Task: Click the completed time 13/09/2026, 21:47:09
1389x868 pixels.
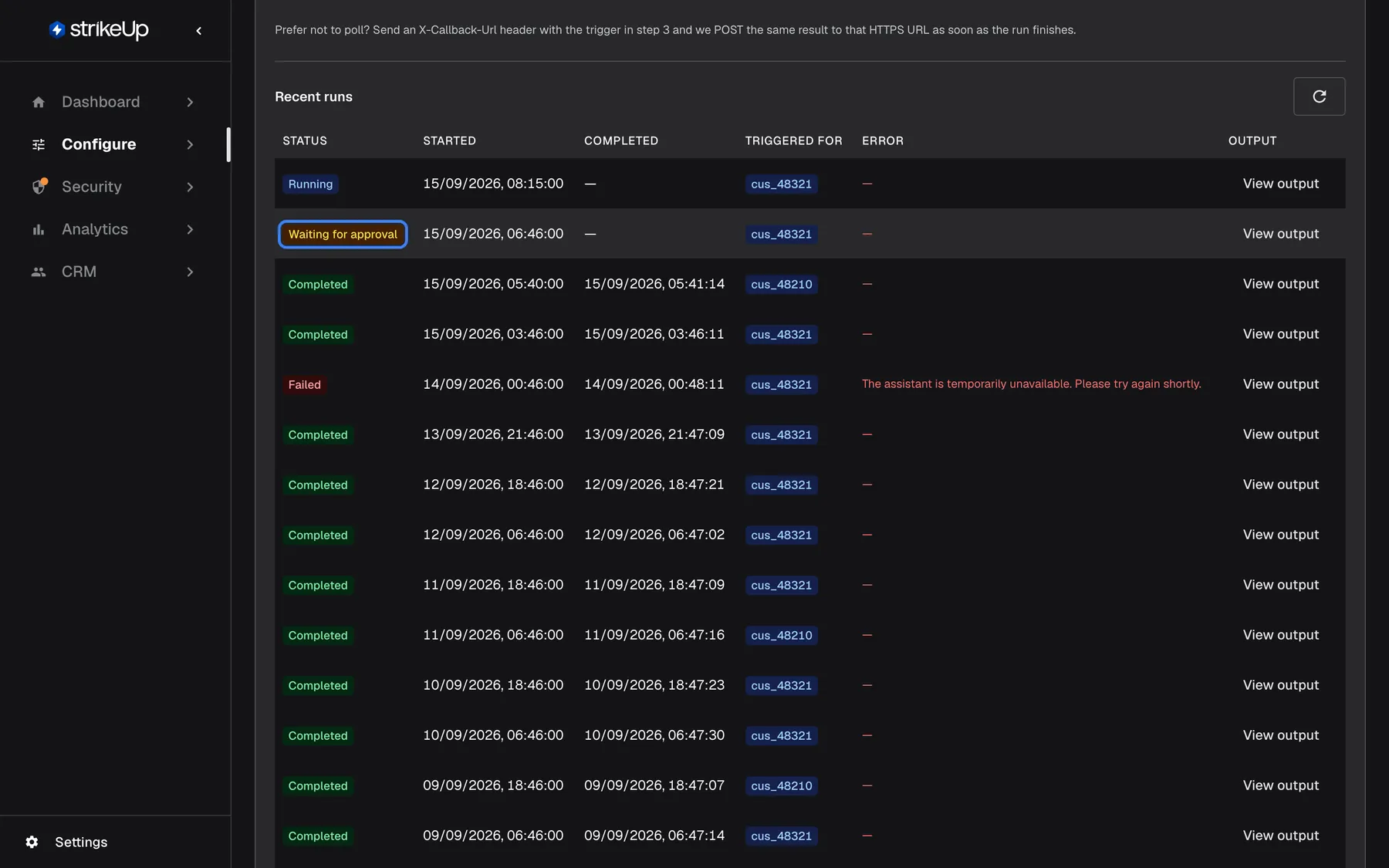Action: click(x=654, y=434)
